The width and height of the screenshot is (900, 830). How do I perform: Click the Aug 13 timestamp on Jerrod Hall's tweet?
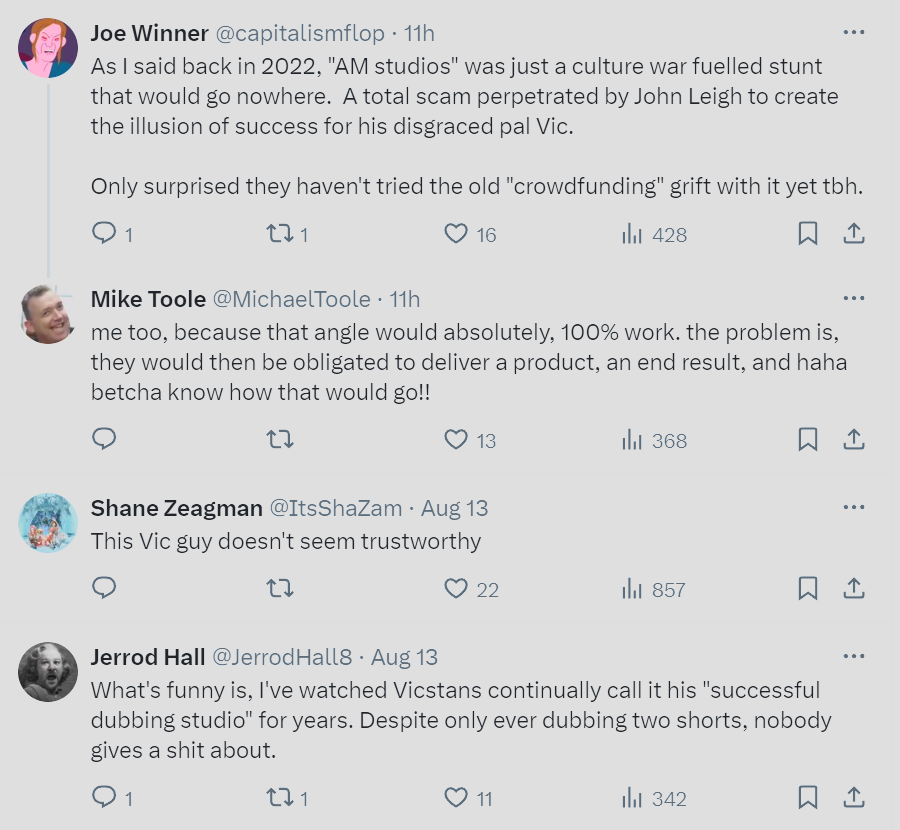(403, 657)
